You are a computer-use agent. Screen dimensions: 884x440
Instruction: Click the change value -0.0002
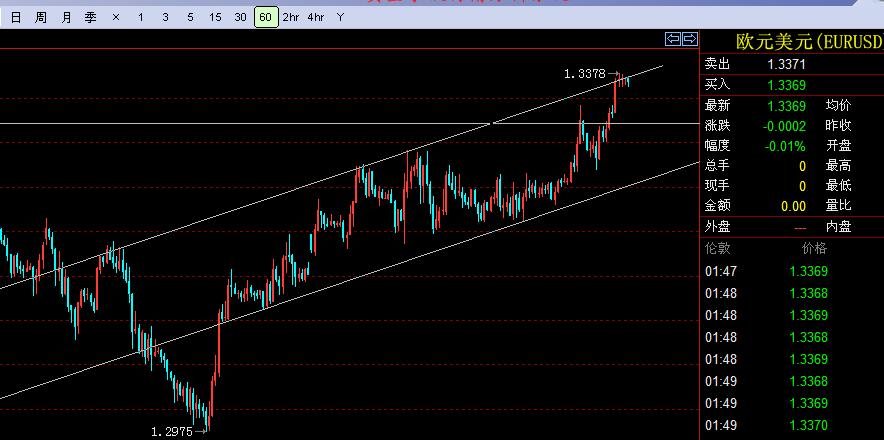pyautogui.click(x=784, y=126)
